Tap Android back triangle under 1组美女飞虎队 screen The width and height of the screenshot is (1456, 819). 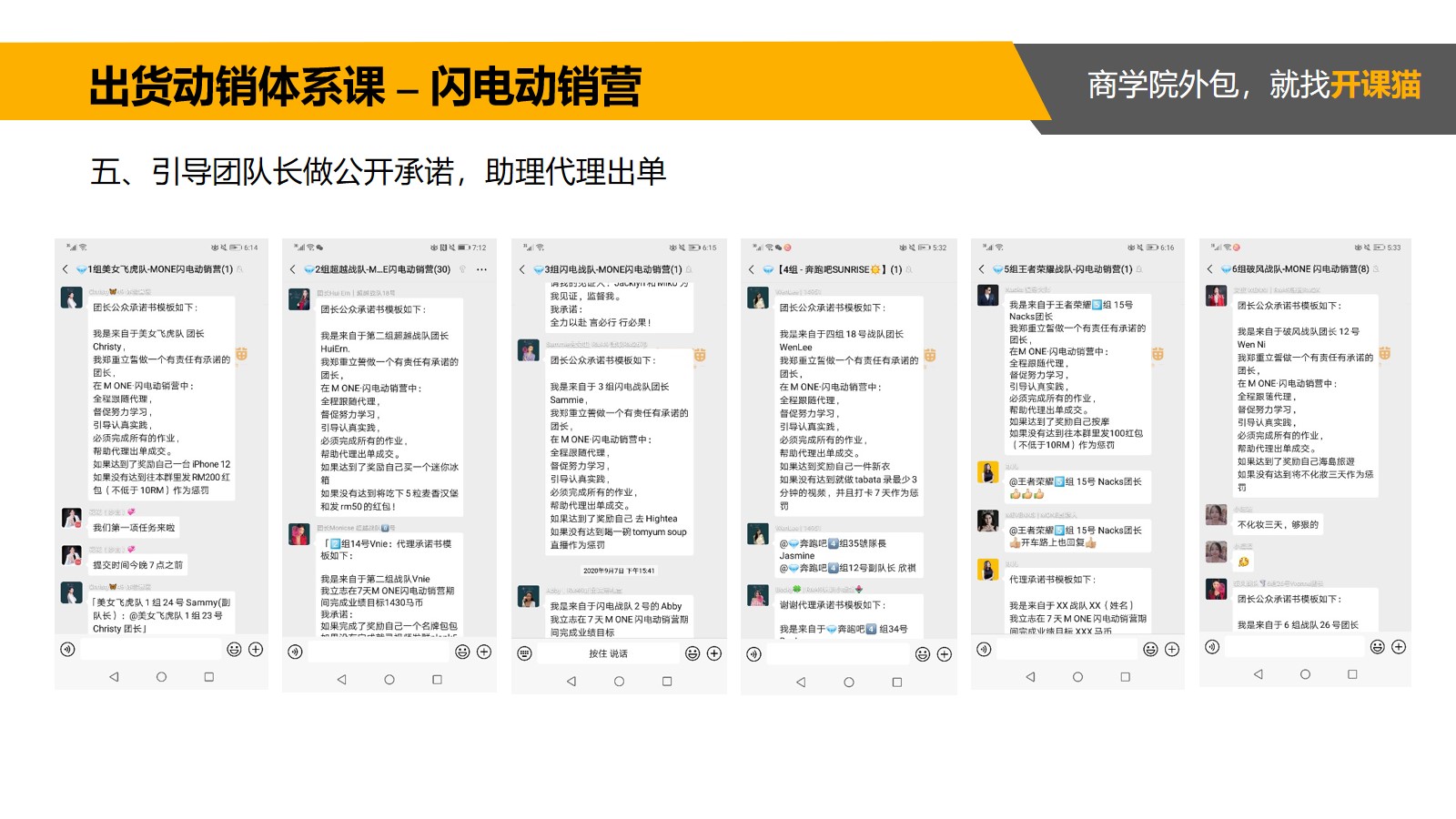[x=114, y=677]
